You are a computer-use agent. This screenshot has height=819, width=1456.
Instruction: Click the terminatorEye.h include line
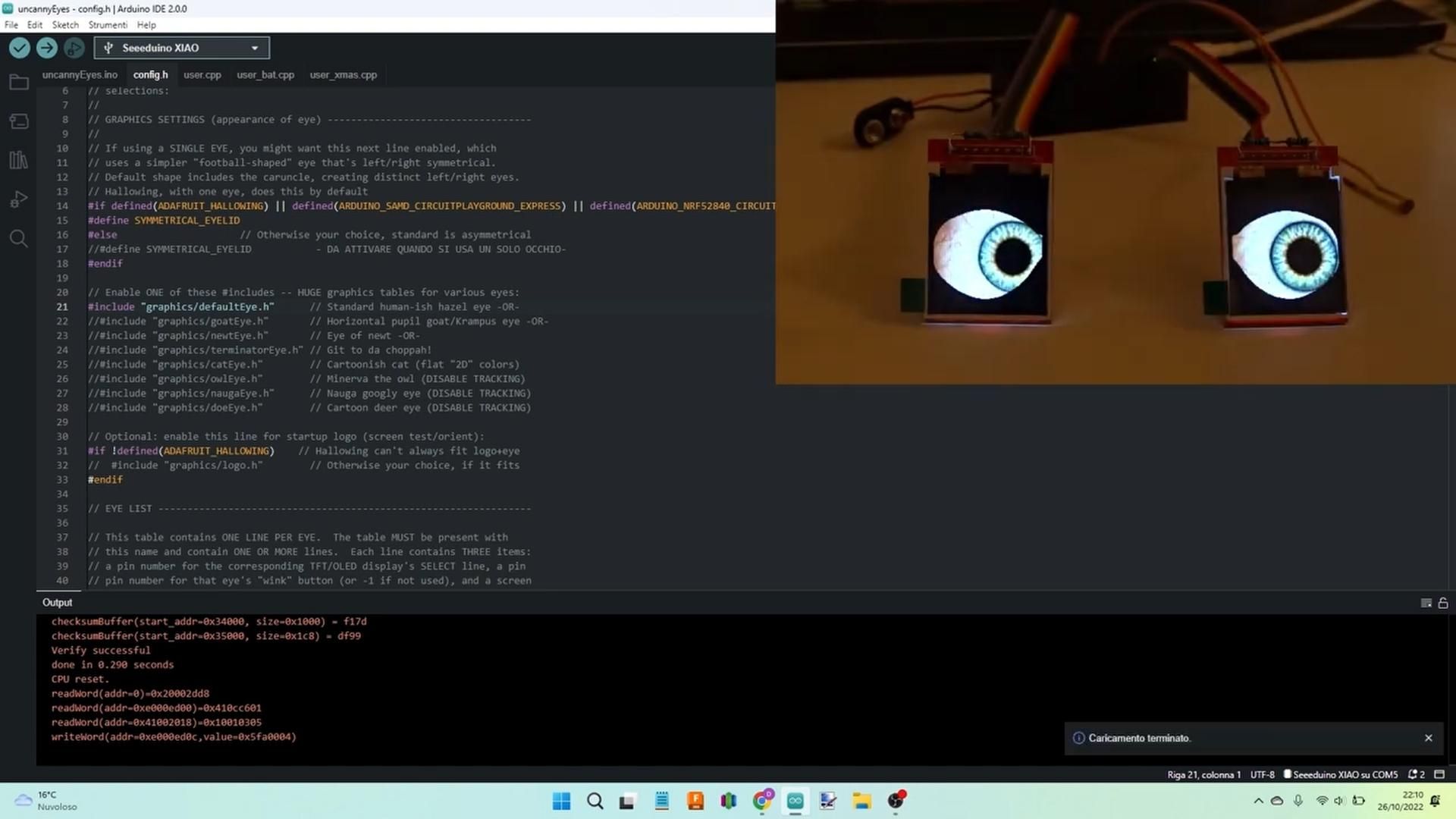coord(259,350)
